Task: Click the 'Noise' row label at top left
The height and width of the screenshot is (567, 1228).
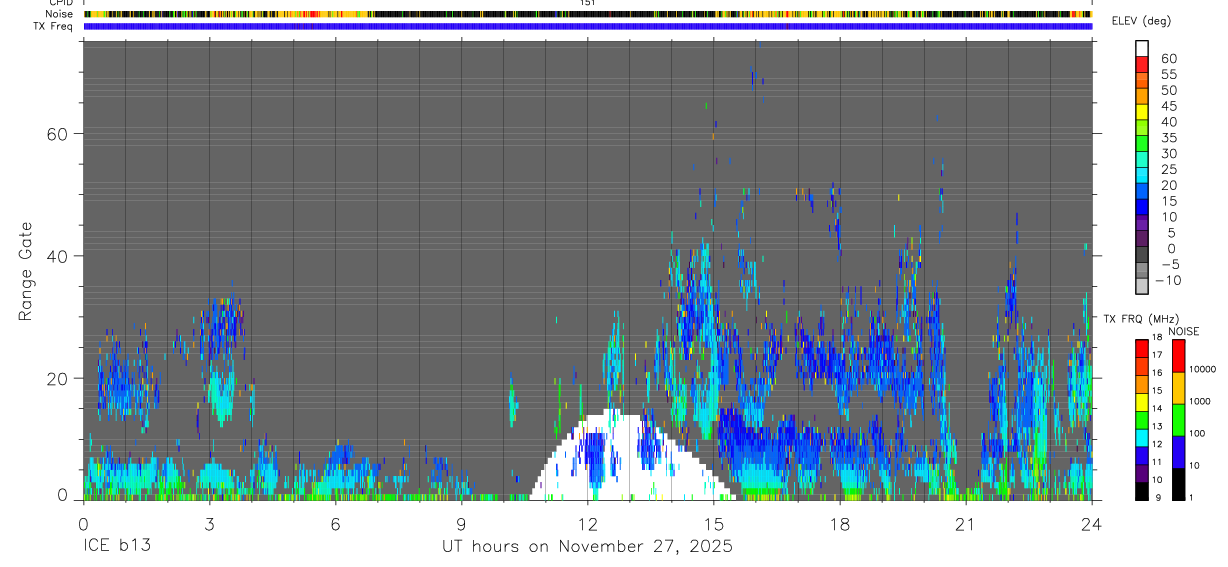Action: coord(60,14)
